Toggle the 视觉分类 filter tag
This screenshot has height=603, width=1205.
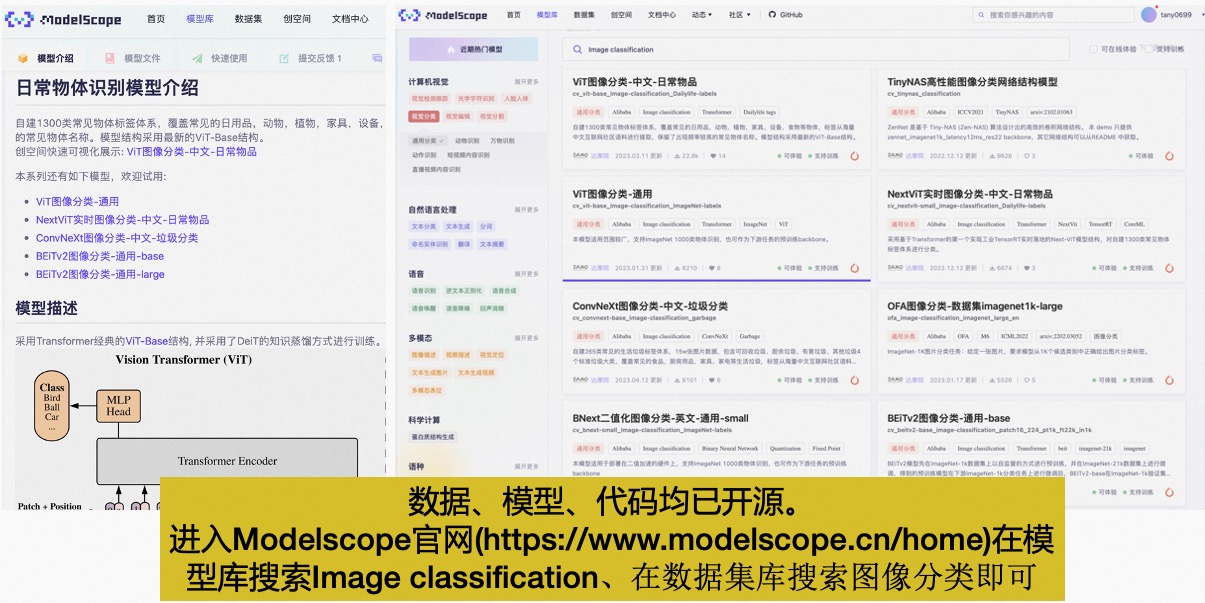tap(423, 116)
